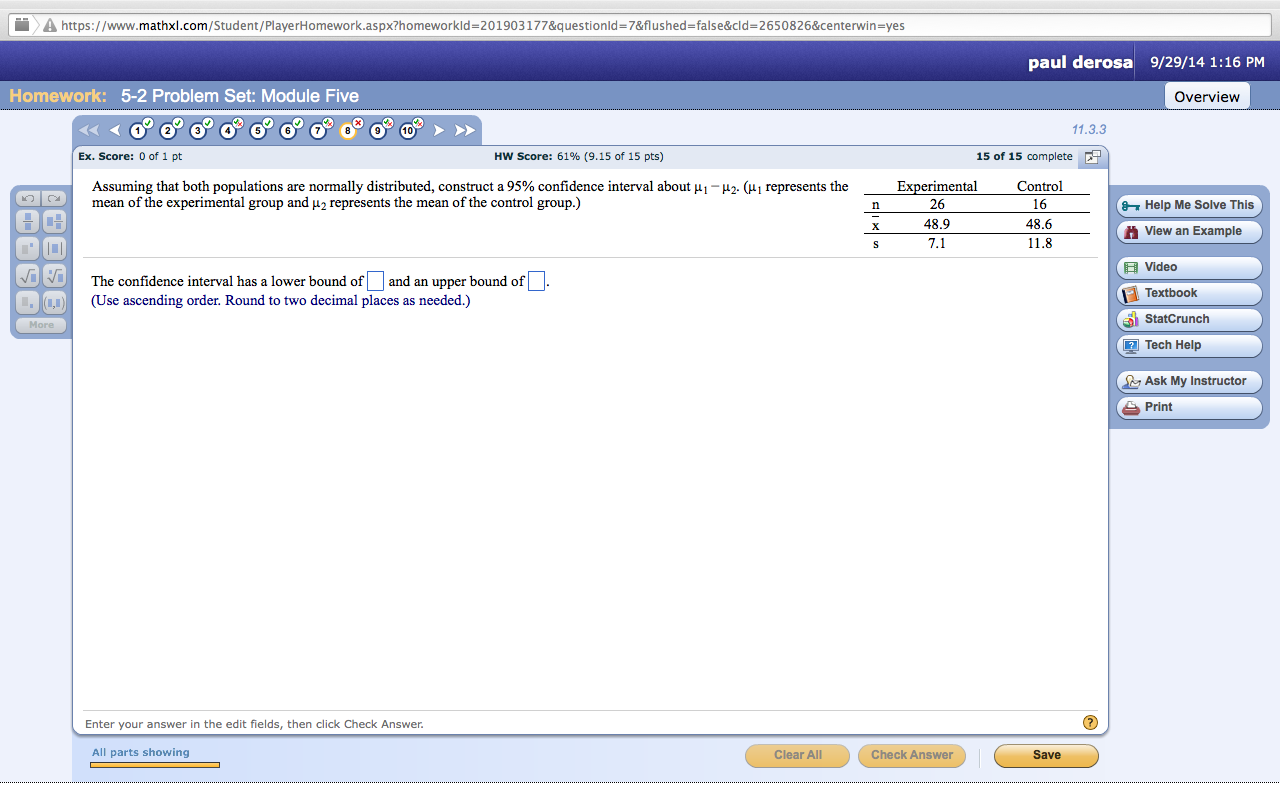
Task: Click Ask My Instructor
Action: point(1189,381)
